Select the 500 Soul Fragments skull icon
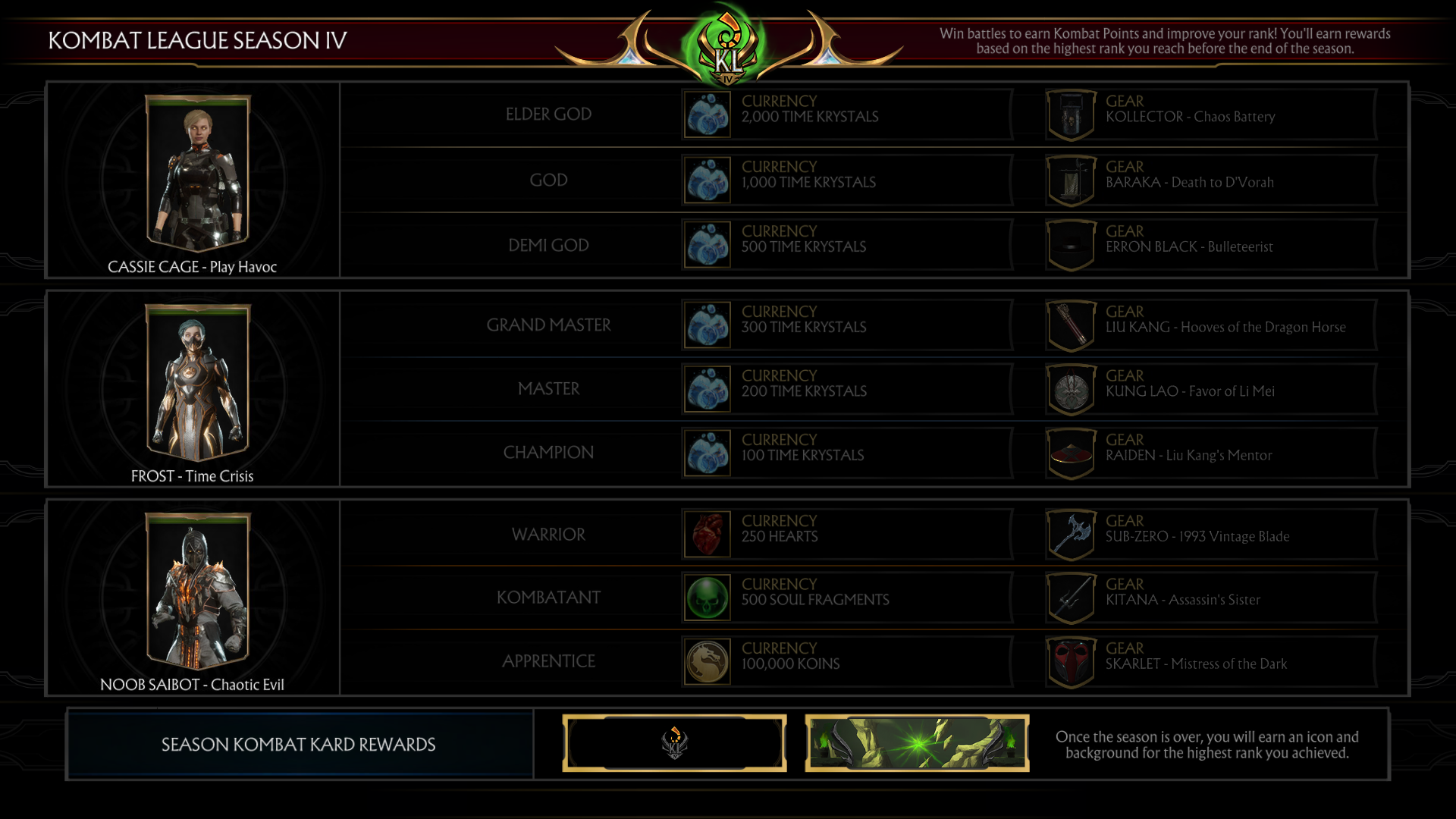This screenshot has height=819, width=1456. 708,598
